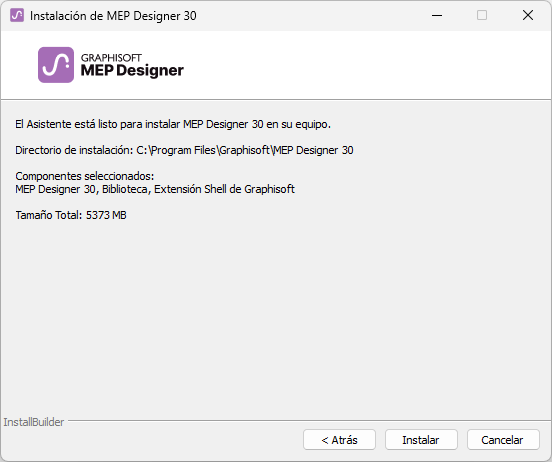Screen dimensions: 552x462
Task: Click the Instalar button
Action: (x=421, y=439)
